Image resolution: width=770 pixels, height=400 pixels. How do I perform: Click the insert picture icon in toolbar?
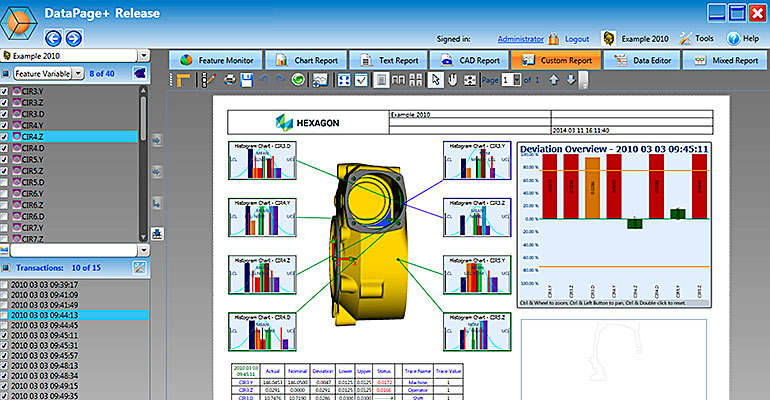click(x=320, y=80)
